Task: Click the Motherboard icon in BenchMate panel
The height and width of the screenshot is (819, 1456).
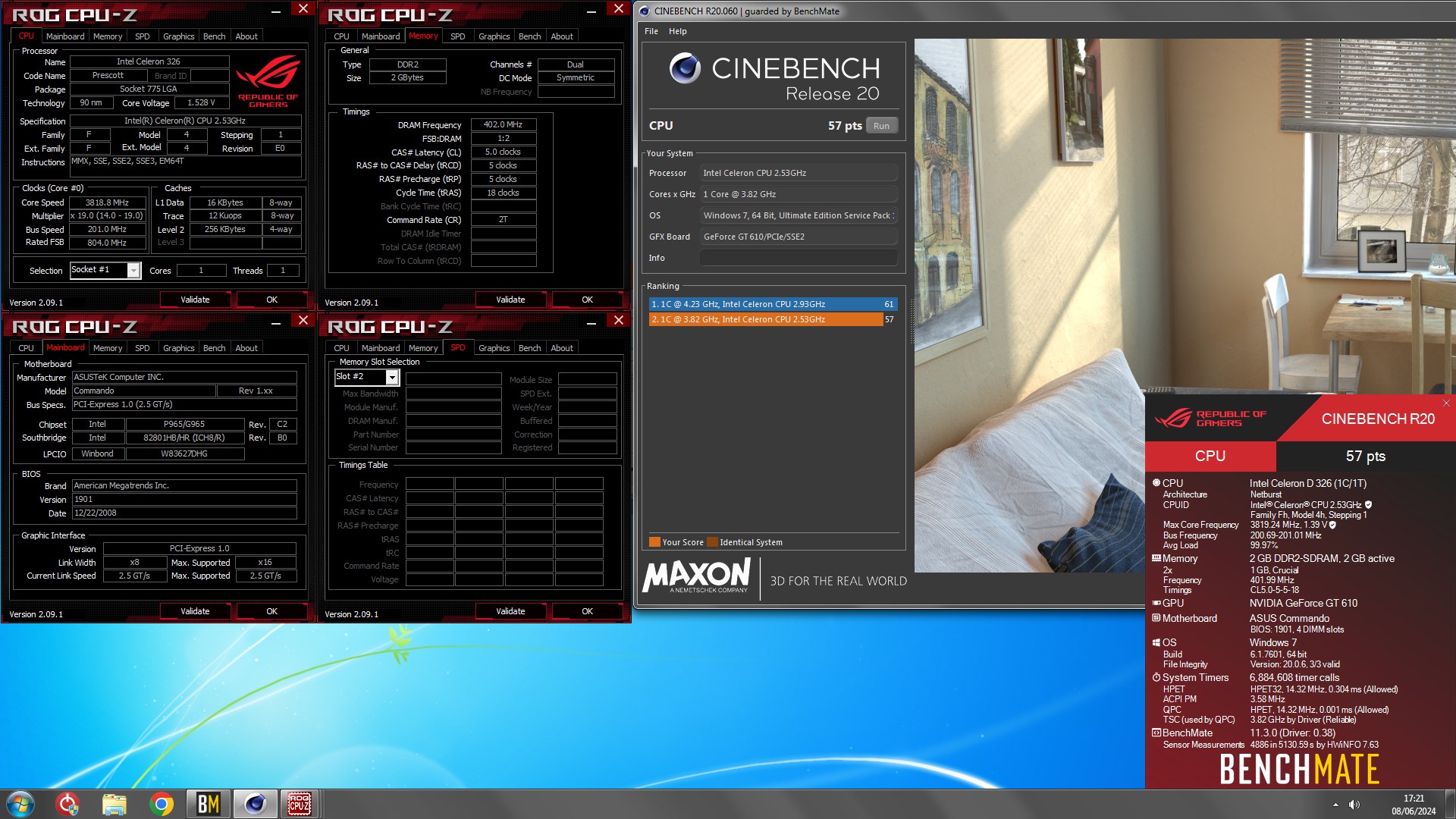Action: pyautogui.click(x=1156, y=618)
